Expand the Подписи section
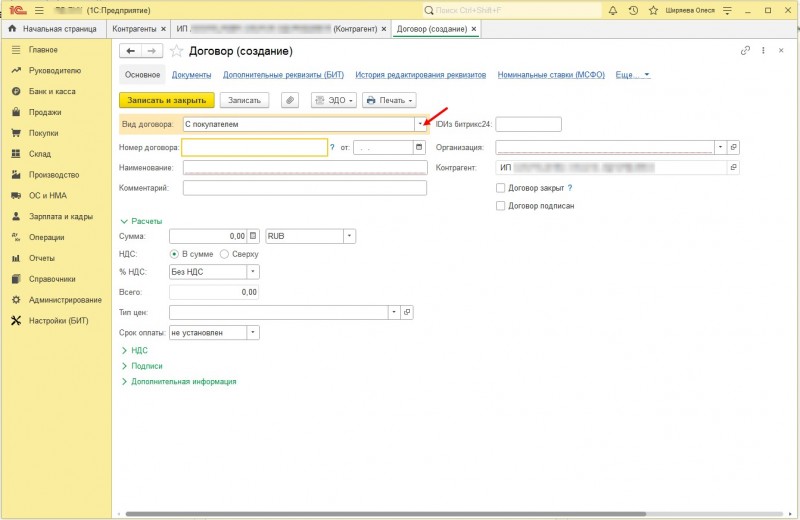 coord(142,366)
